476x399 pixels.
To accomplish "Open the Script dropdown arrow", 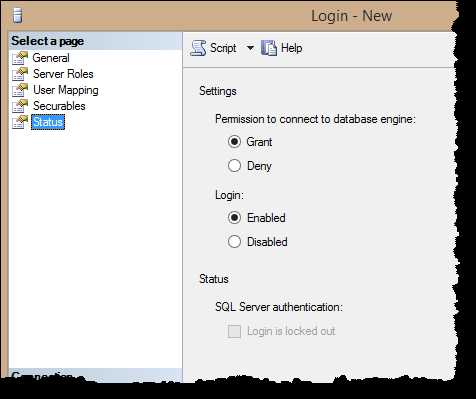I will tap(250, 48).
